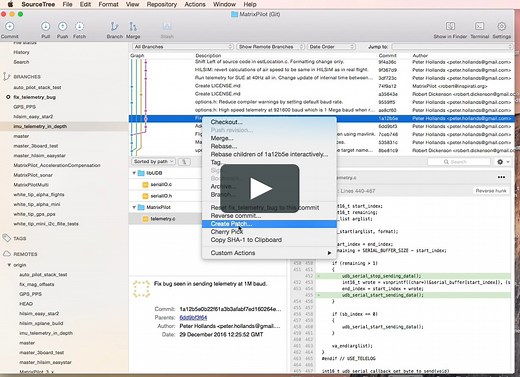Click the TAGS sidebar icon
The image size is (520, 377).
6,238
